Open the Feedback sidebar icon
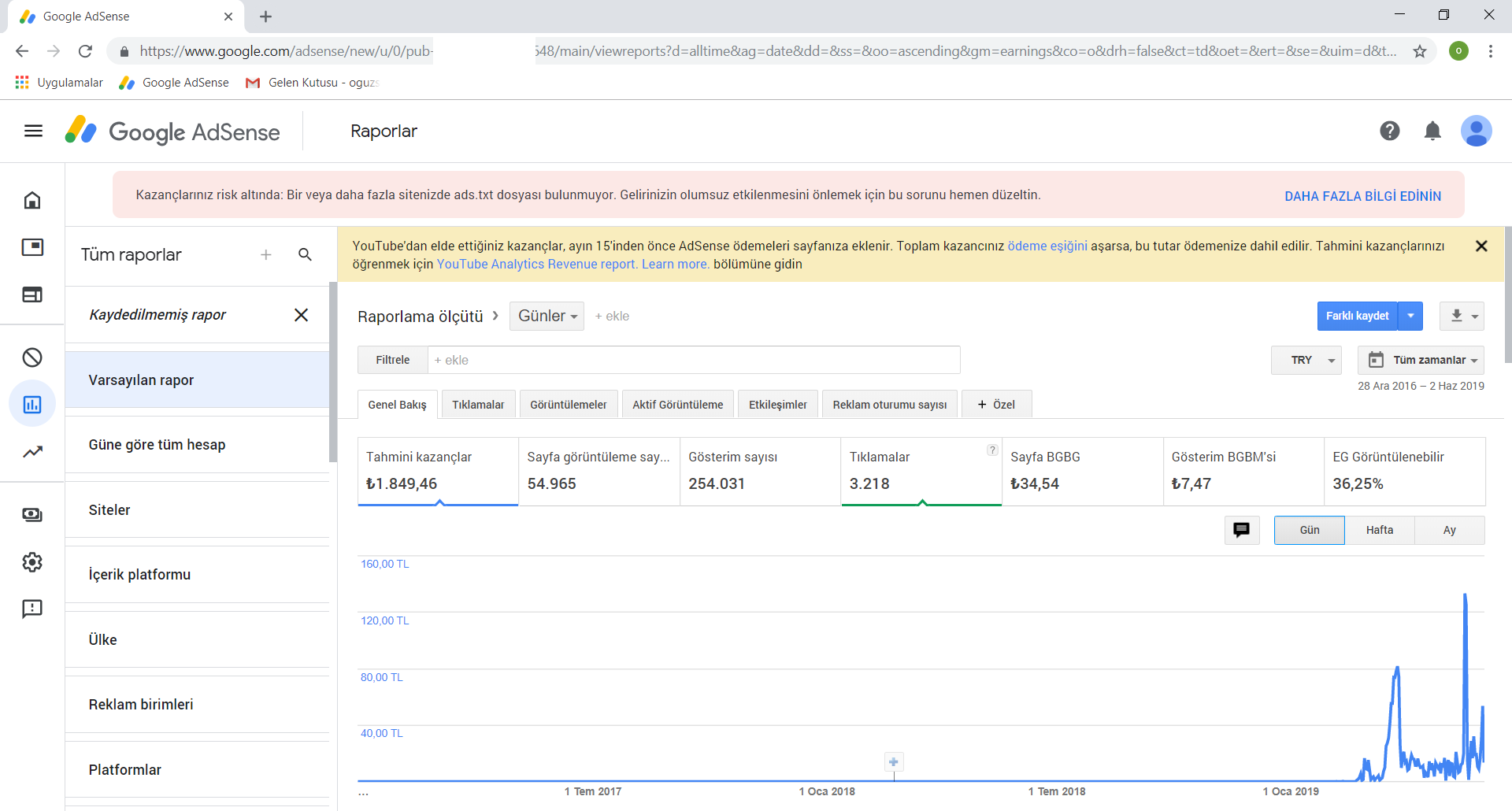Screen dimensions: 1512x811 (x=32, y=609)
